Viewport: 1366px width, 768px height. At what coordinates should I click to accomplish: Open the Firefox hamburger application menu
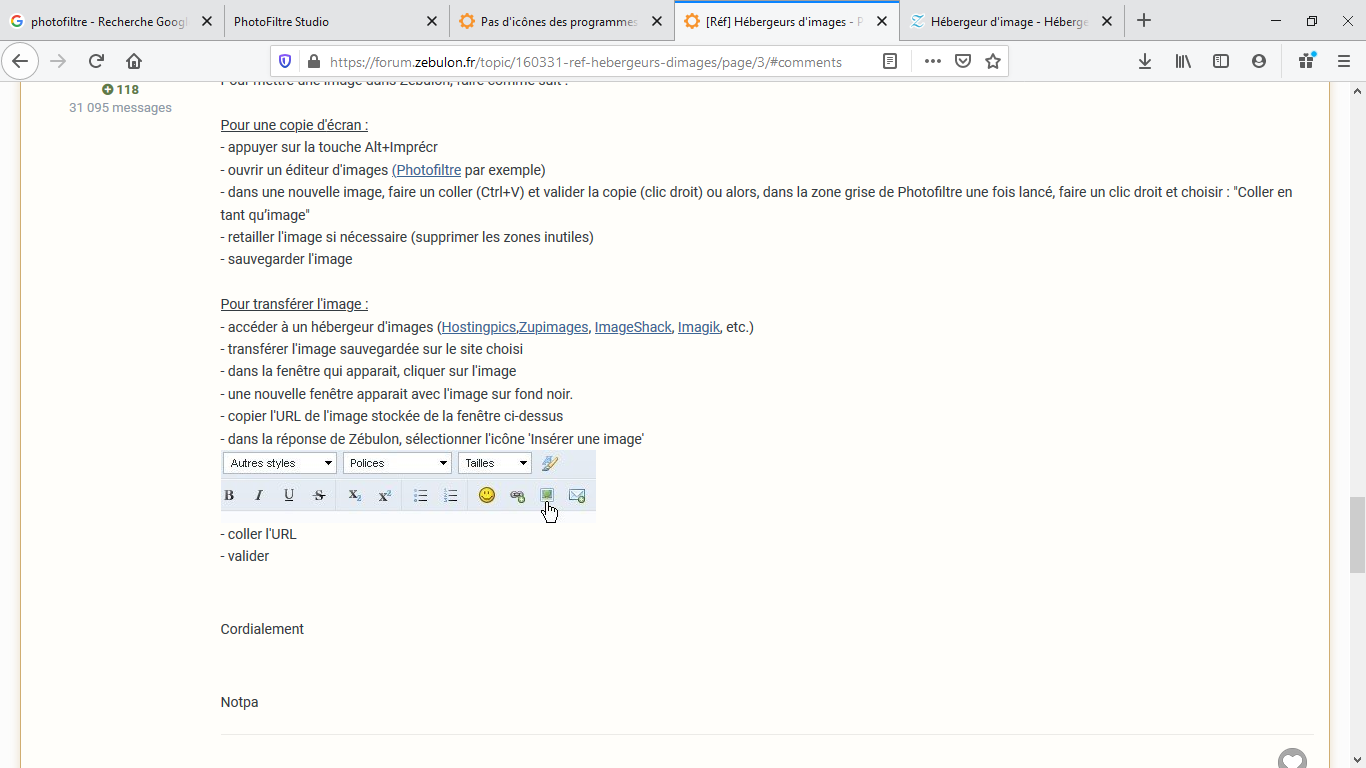(1345, 61)
